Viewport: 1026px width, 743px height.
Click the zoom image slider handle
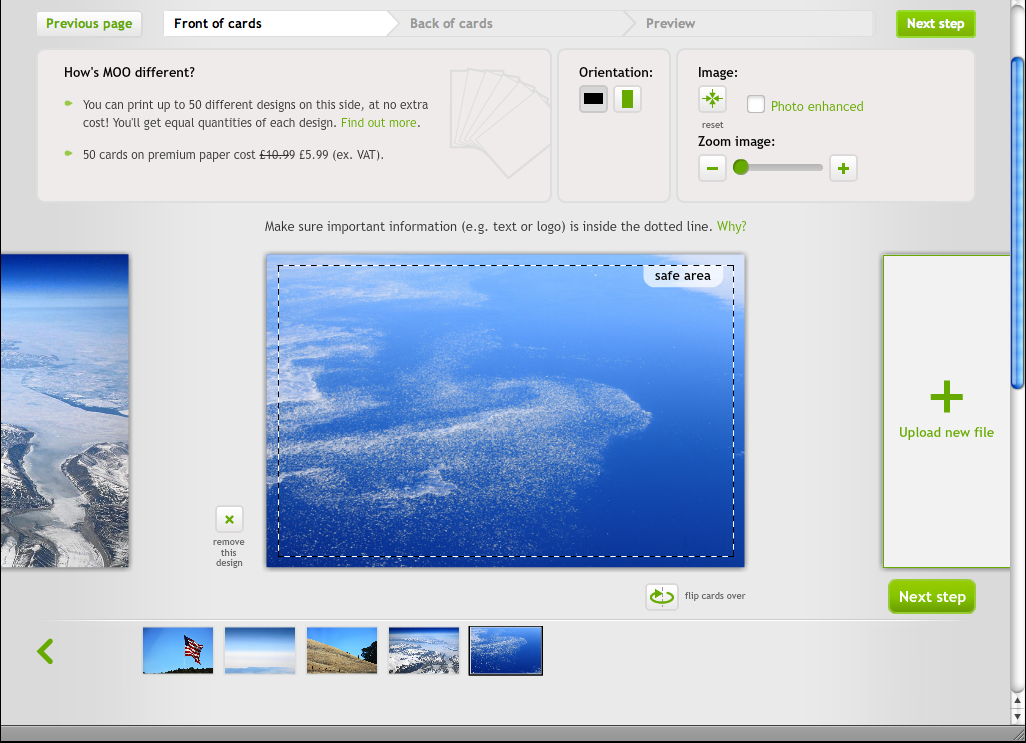[741, 168]
